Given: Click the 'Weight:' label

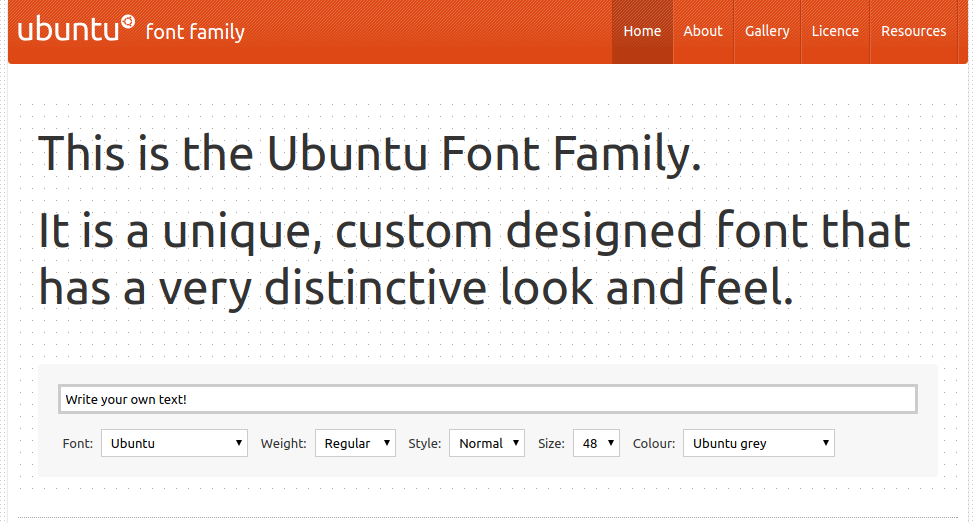Looking at the screenshot, I should [284, 443].
